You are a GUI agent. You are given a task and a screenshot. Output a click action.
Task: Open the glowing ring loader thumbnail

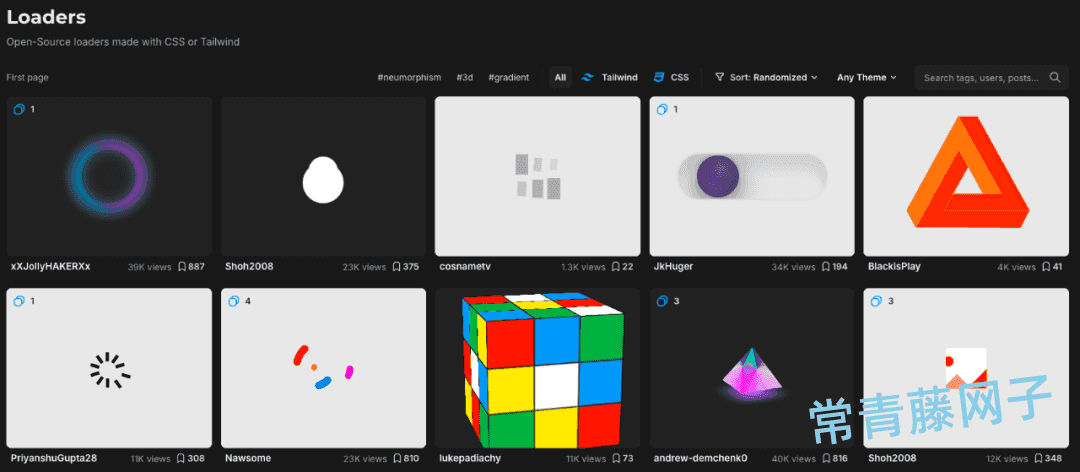pyautogui.click(x=110, y=176)
